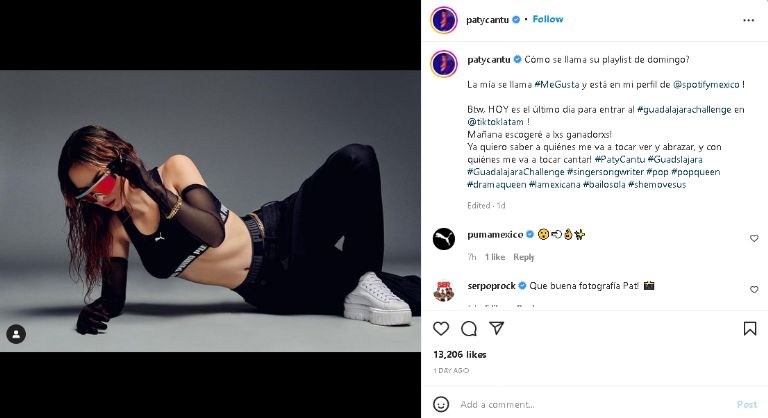Like the pumamexico comment
768x418 pixels.
click(754, 239)
